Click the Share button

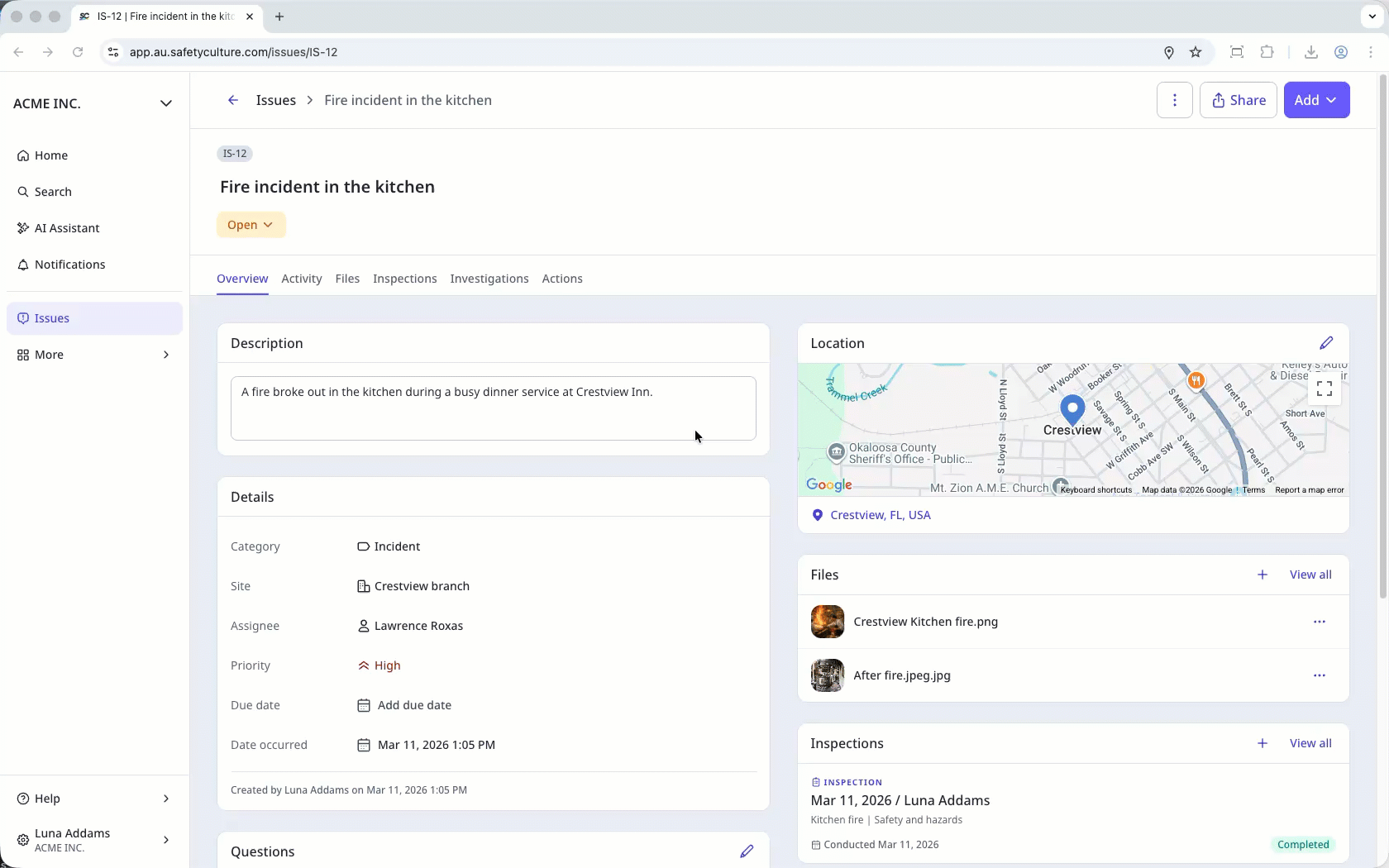click(x=1238, y=100)
